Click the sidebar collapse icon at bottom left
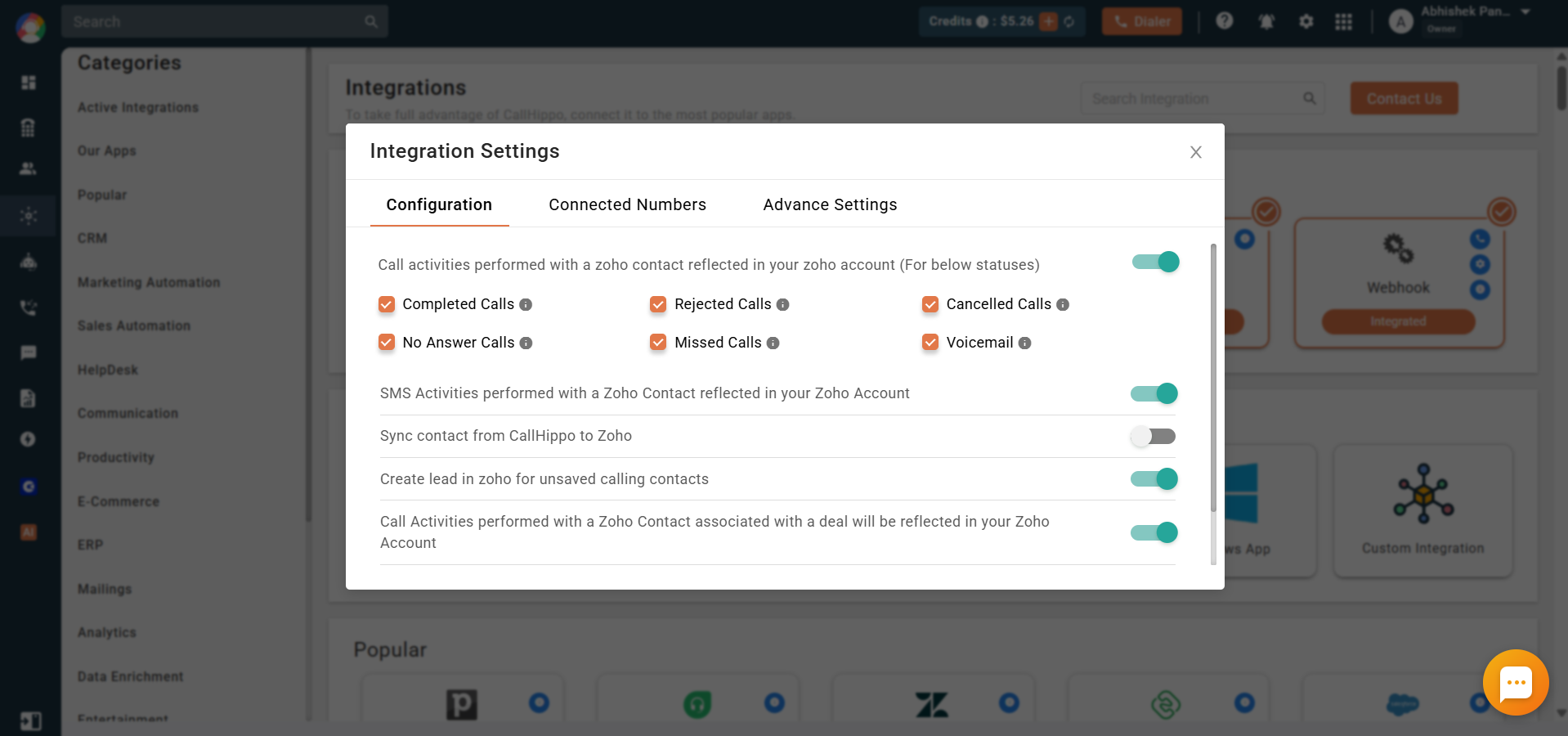This screenshot has height=736, width=1568. point(30,720)
